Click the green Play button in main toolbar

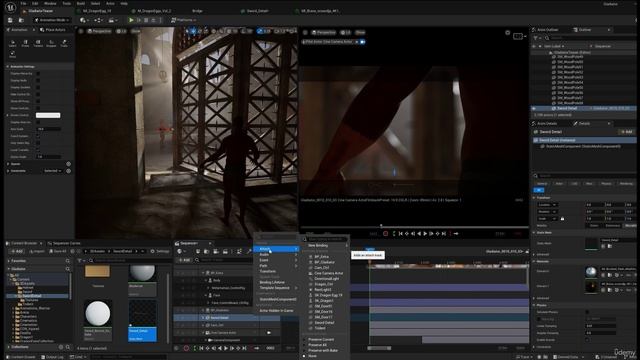(131, 20)
